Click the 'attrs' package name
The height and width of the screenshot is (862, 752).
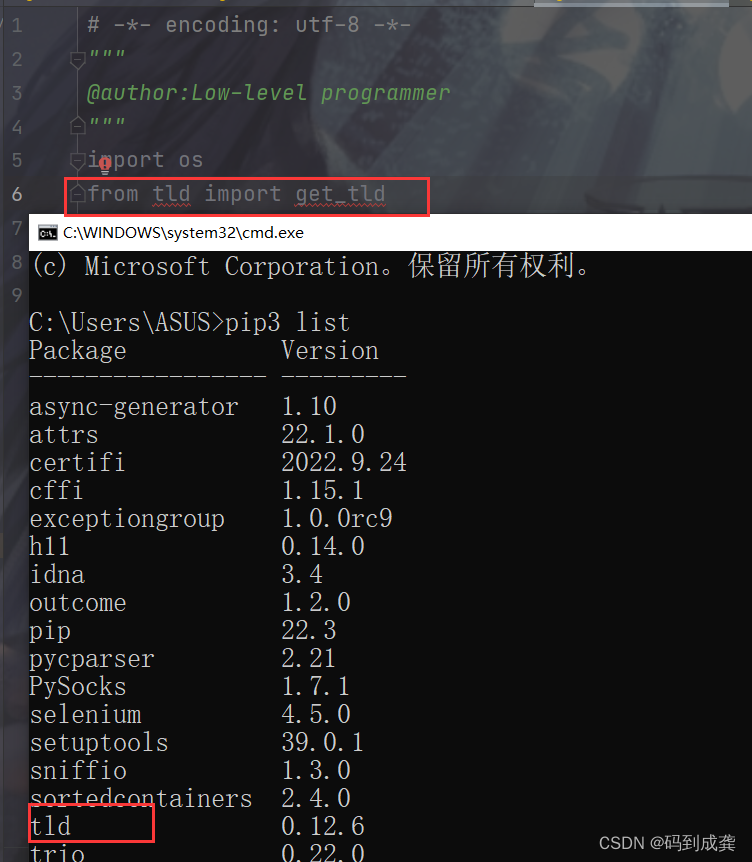click(x=64, y=435)
